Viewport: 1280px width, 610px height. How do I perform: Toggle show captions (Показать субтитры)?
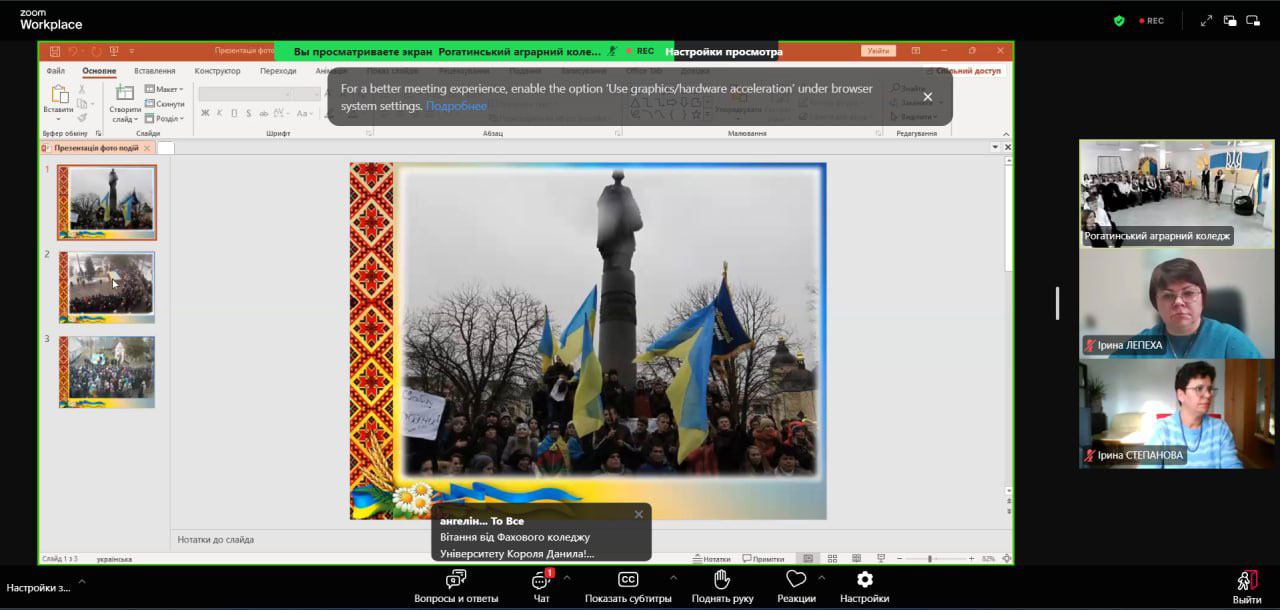[x=628, y=580]
